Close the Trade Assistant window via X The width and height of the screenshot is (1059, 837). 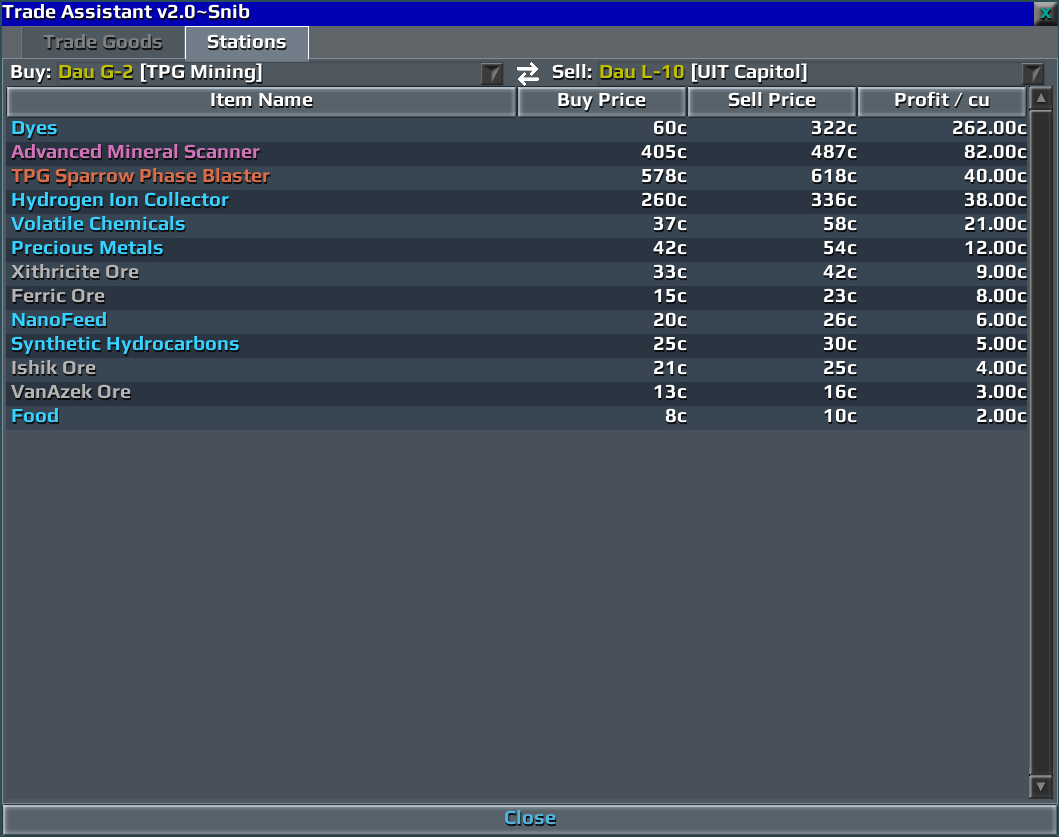pyautogui.click(x=1045, y=13)
